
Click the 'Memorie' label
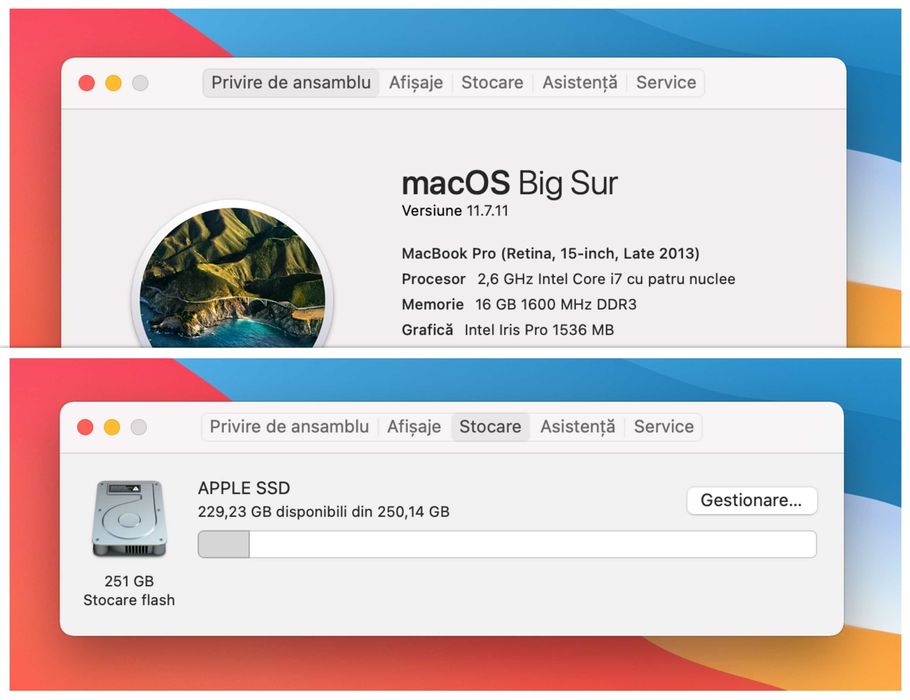(432, 305)
